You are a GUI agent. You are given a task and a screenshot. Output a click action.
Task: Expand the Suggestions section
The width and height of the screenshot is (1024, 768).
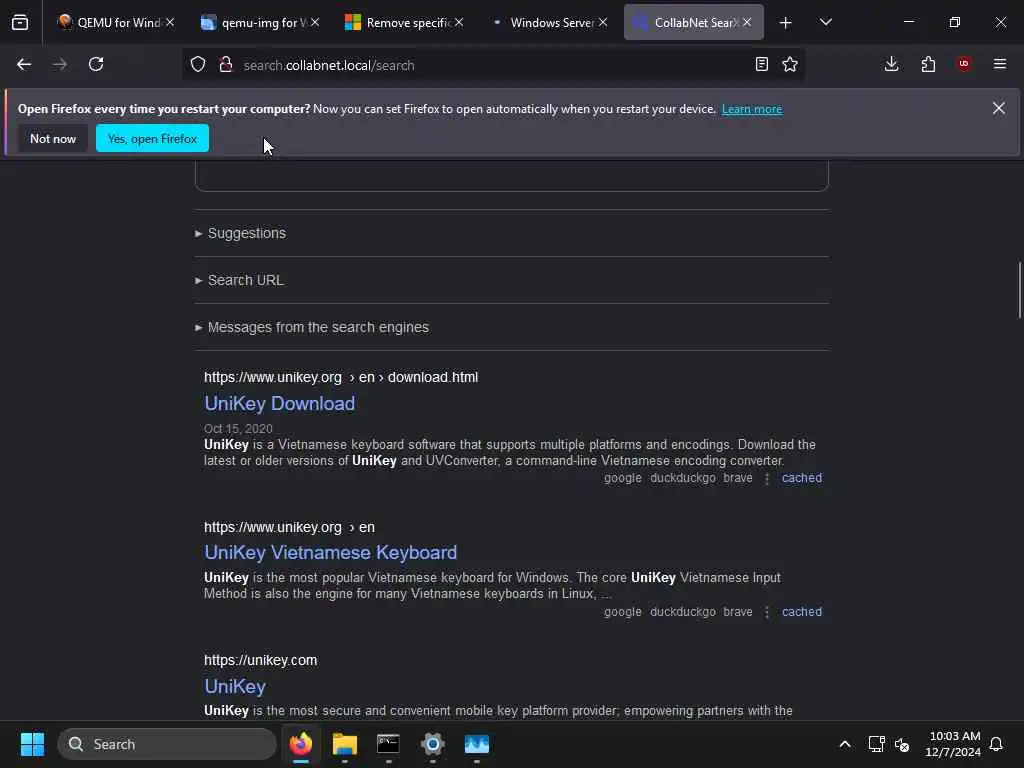coord(246,233)
